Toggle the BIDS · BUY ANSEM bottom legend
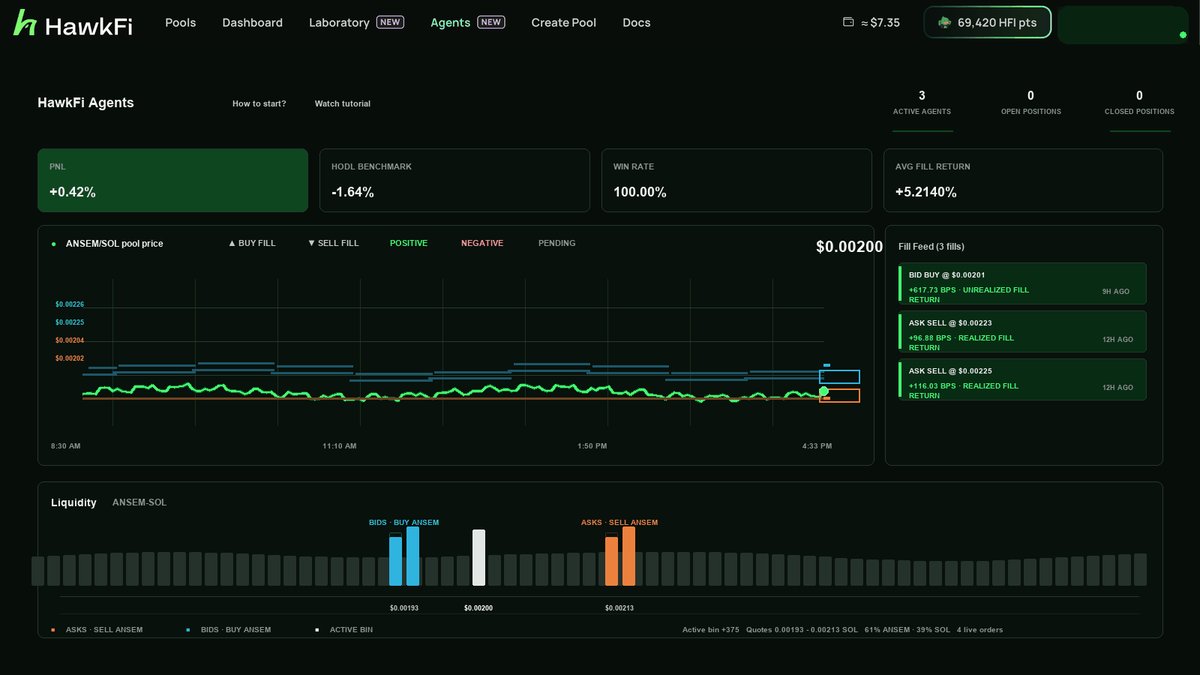The image size is (1200, 675). point(228,630)
